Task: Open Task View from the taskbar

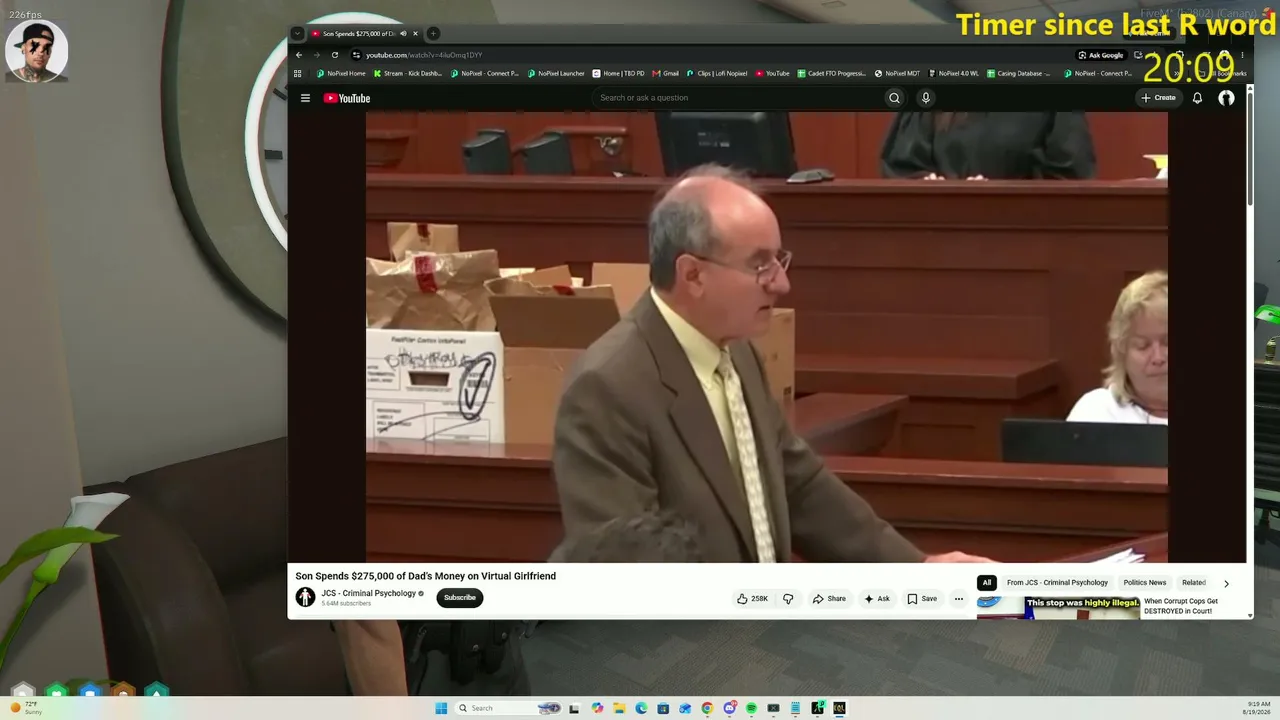Action: pos(574,708)
